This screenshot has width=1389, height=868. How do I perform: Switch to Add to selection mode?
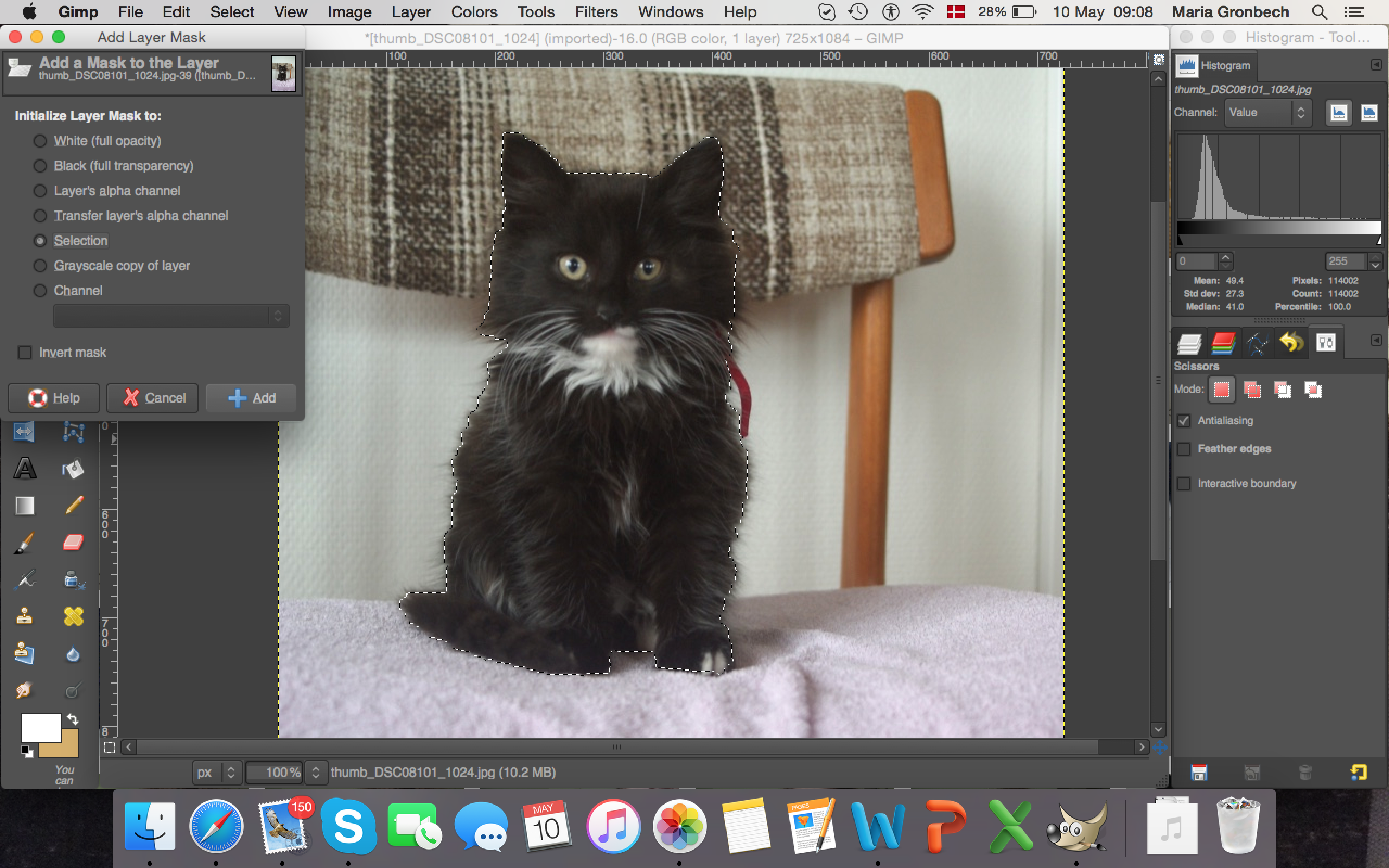tap(1252, 390)
